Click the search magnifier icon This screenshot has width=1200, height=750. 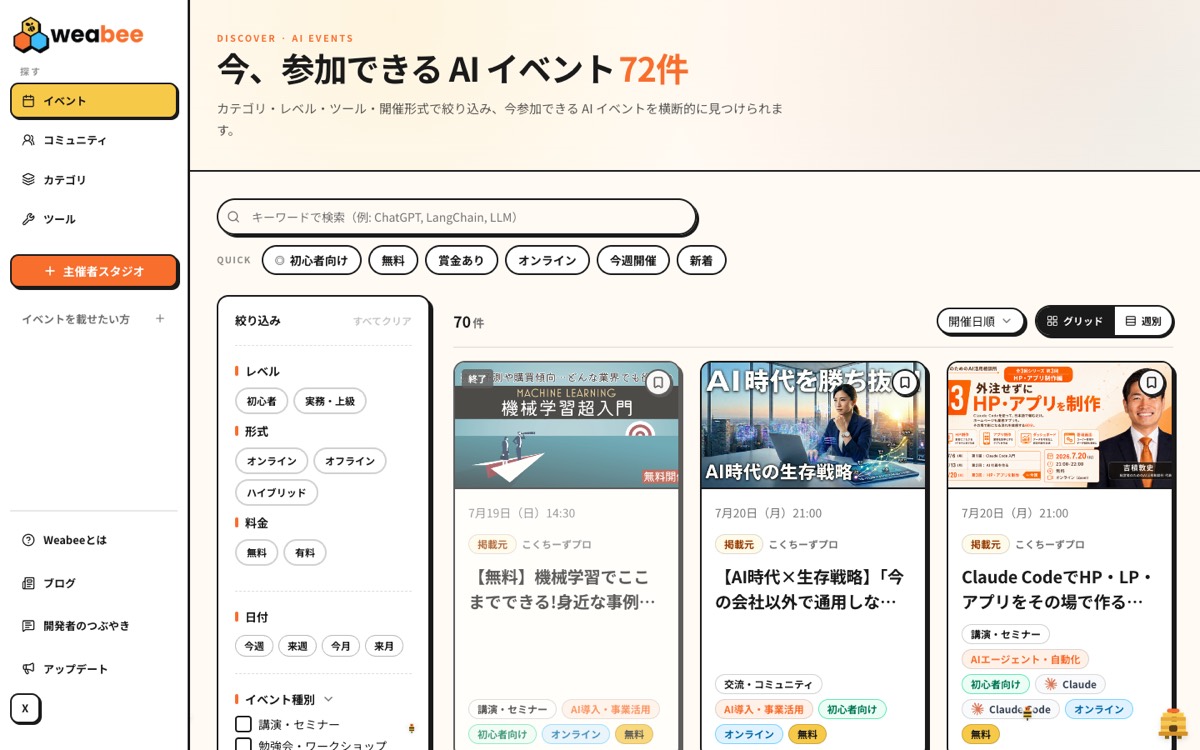pos(234,217)
